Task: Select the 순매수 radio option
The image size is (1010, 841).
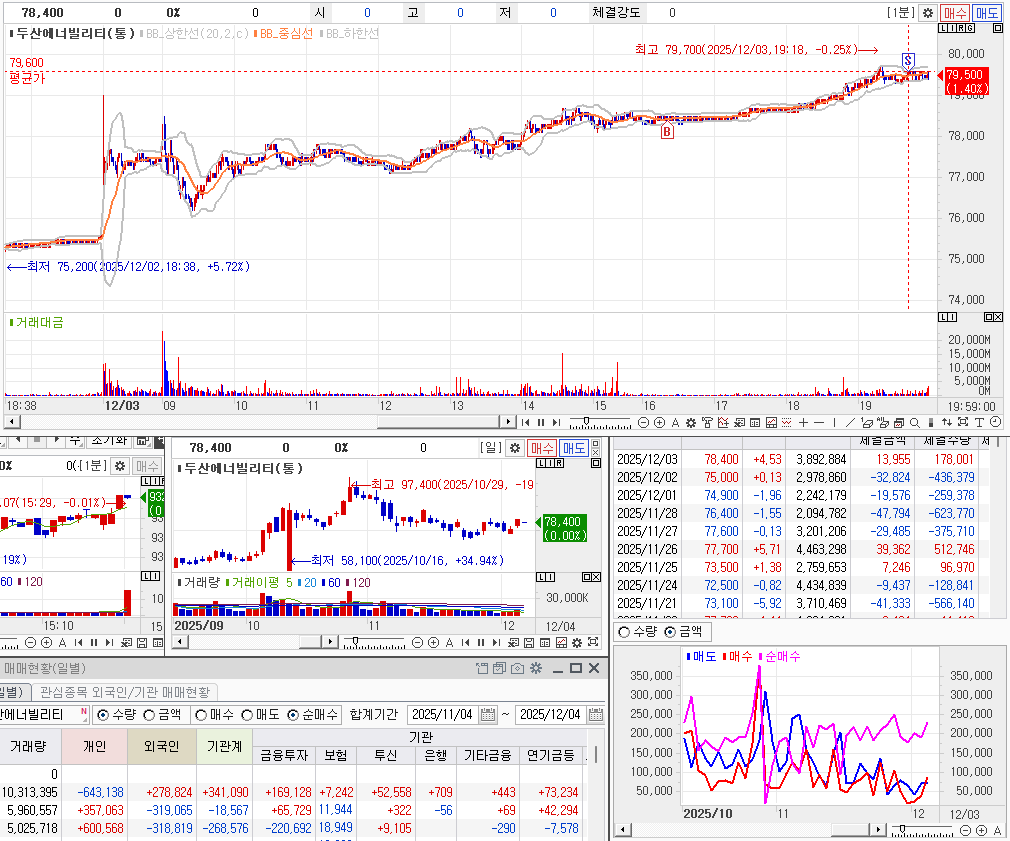Action: [293, 715]
